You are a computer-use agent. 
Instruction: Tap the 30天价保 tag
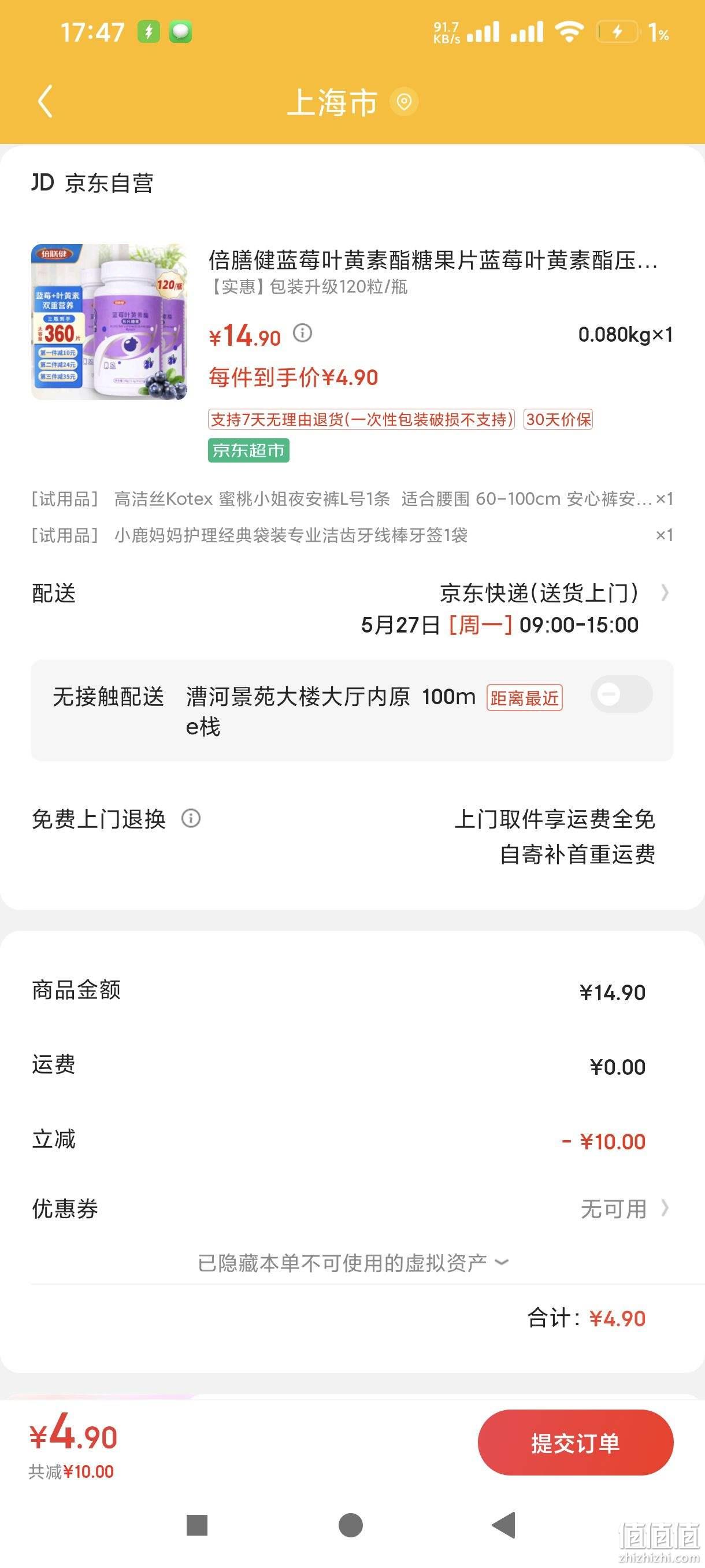pyautogui.click(x=558, y=419)
